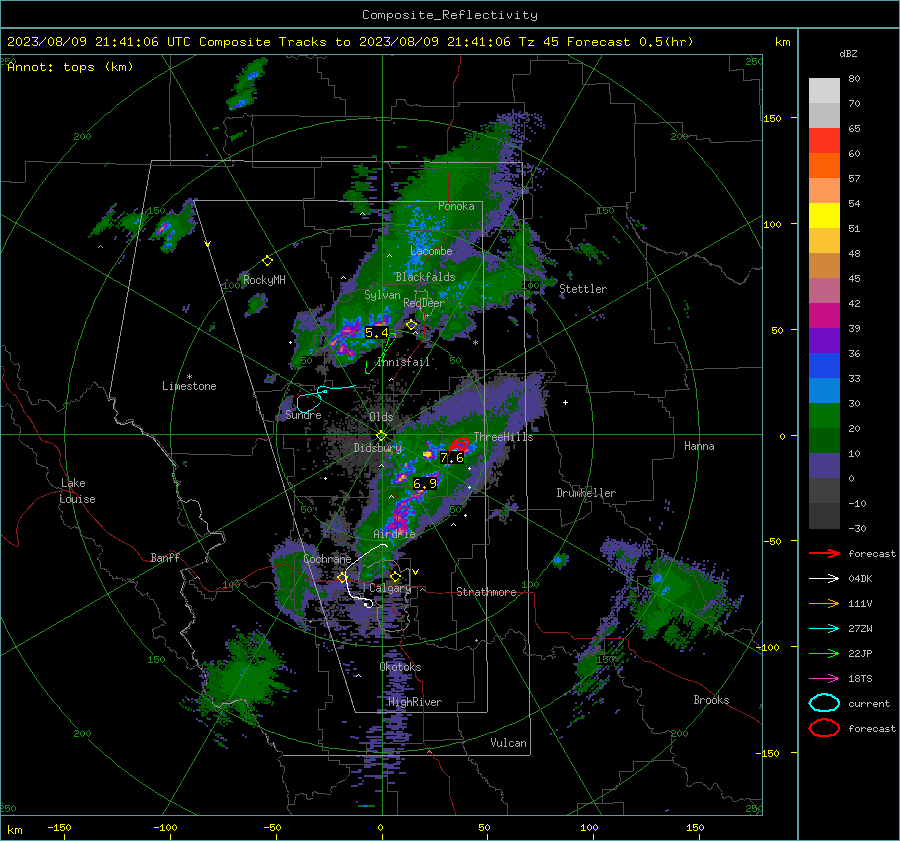Click the asterisk marker above Limestone
900x841 pixels.
189,377
